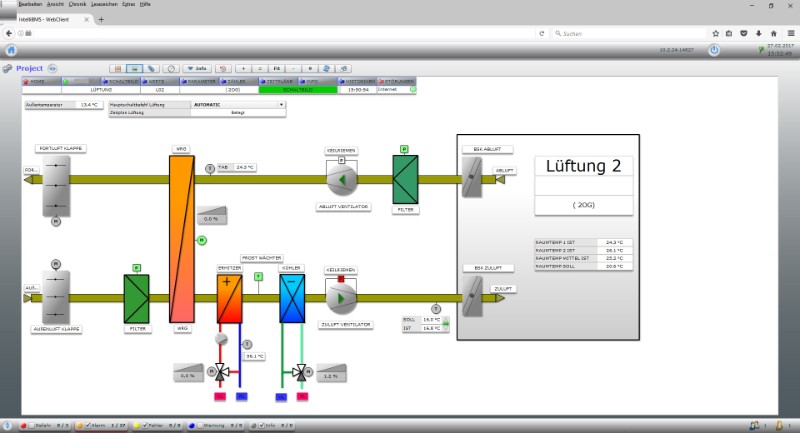The height and width of the screenshot is (433, 800).
Task: Select the Erhitzer heater unit
Action: click(230, 298)
